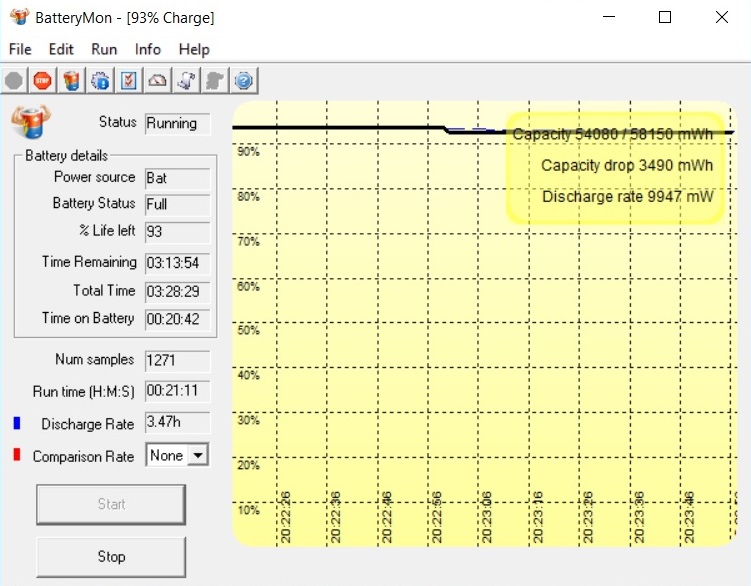Open the Help menu
Screen dimensions: 751x586
(194, 49)
